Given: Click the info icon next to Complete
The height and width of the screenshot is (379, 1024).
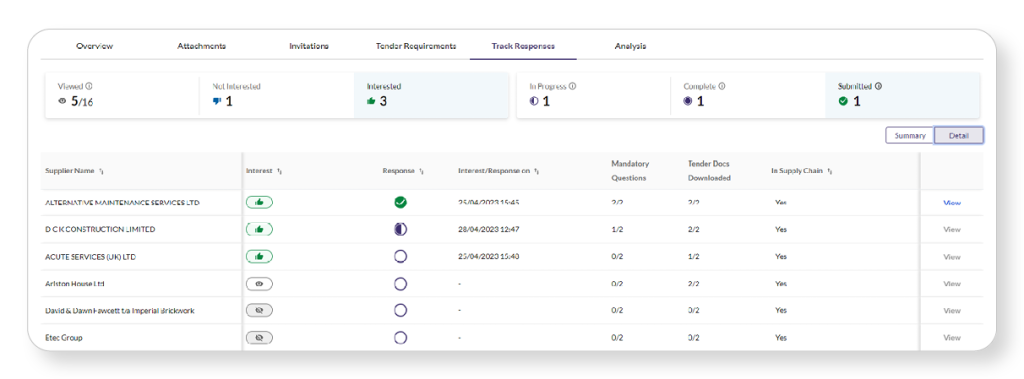Looking at the screenshot, I should pos(722,86).
